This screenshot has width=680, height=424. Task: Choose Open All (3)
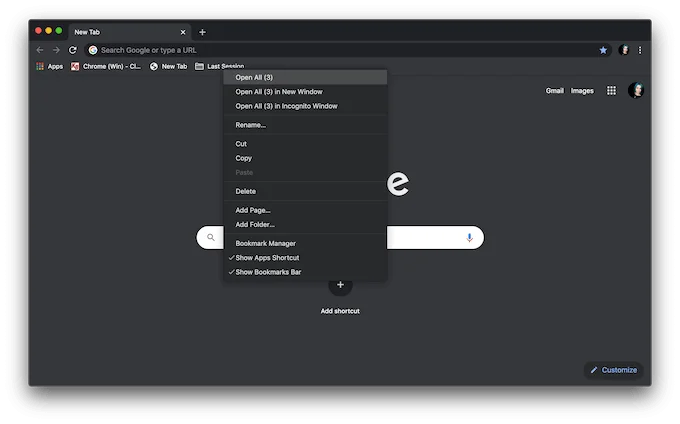coord(305,77)
